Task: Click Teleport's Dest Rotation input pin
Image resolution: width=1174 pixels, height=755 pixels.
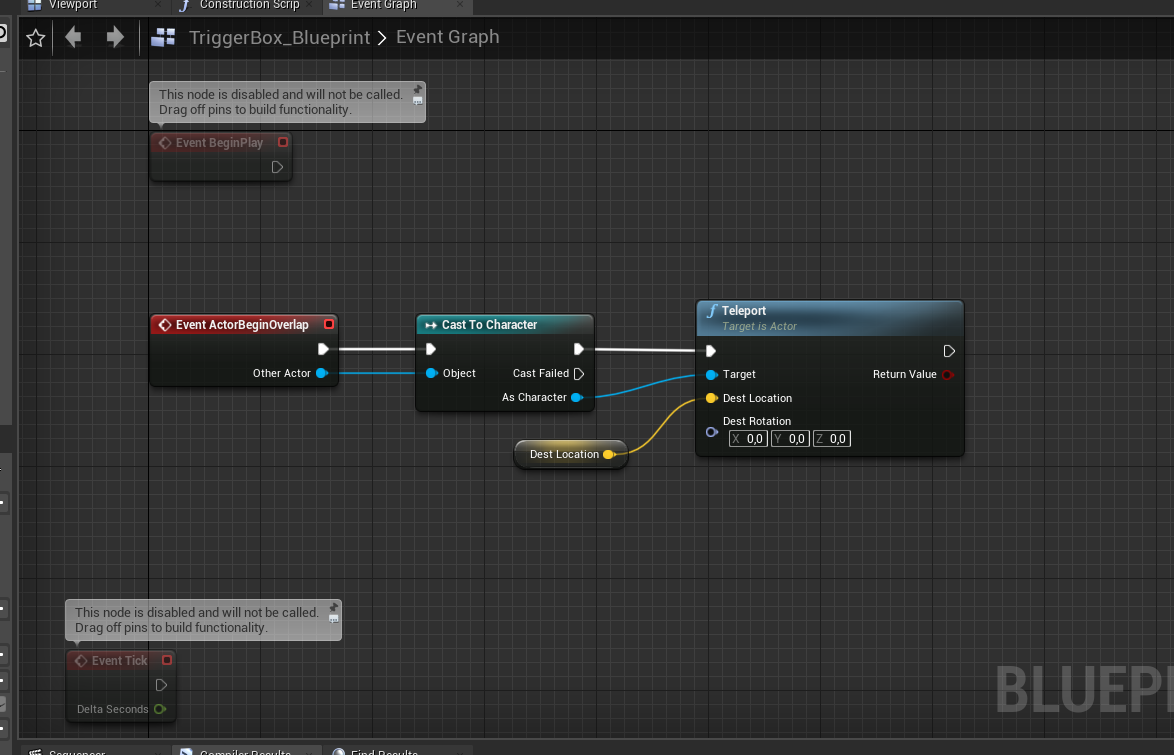Action: 711,432
